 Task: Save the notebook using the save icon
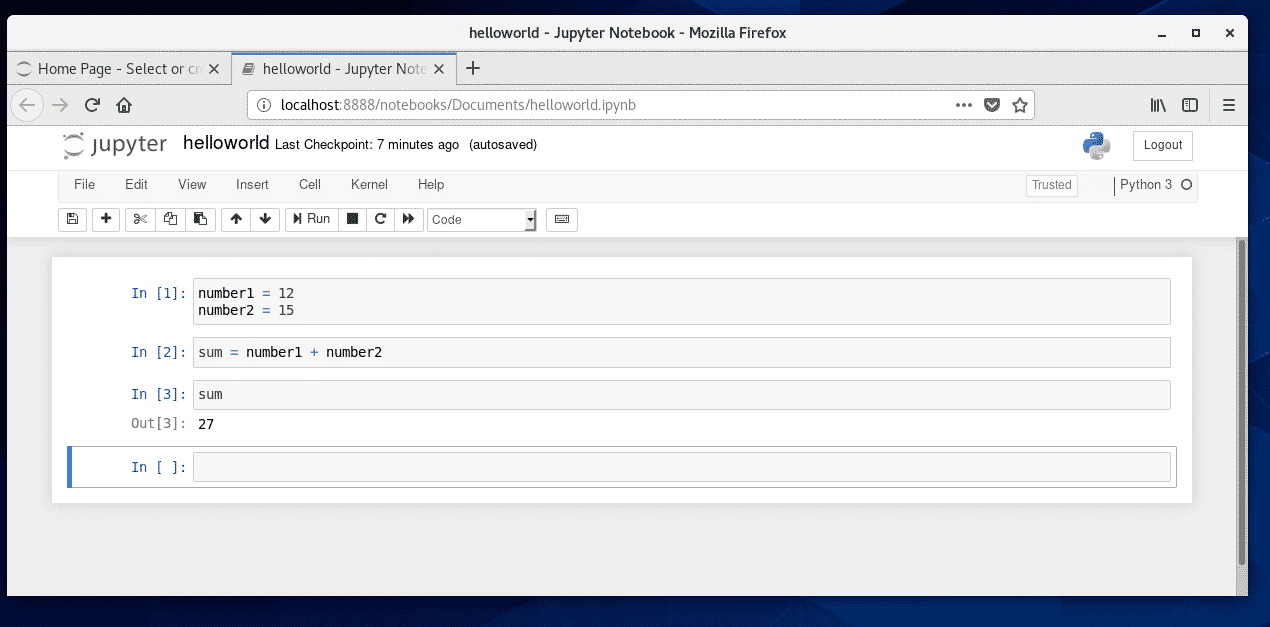(71, 219)
